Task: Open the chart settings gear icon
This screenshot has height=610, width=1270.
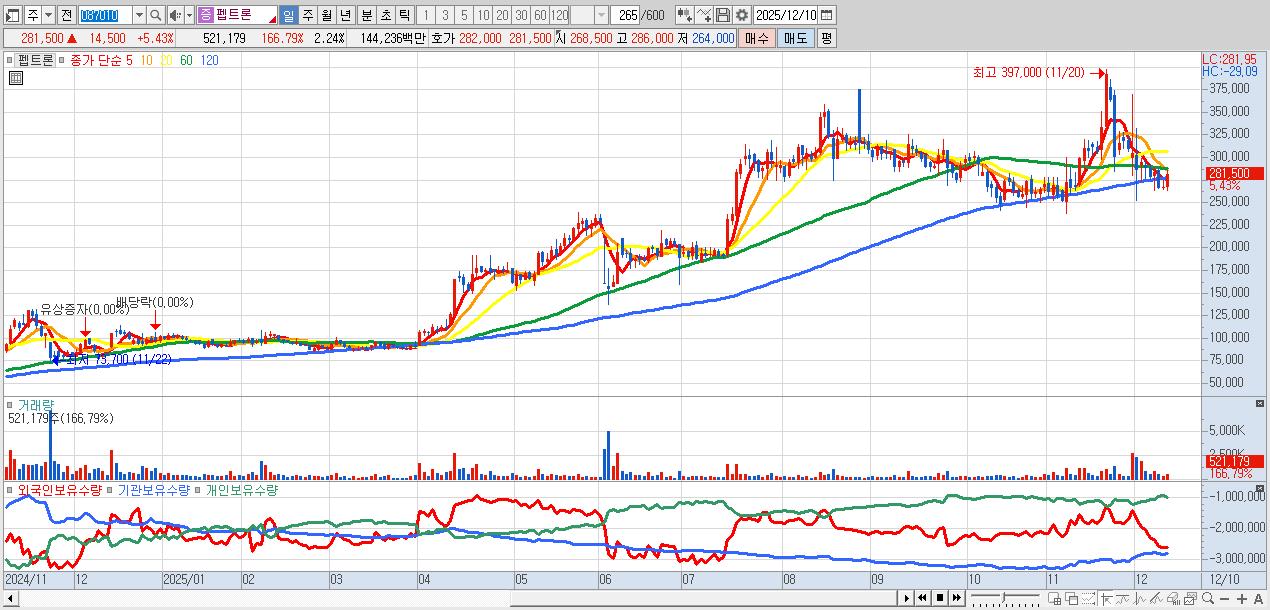Action: click(741, 15)
